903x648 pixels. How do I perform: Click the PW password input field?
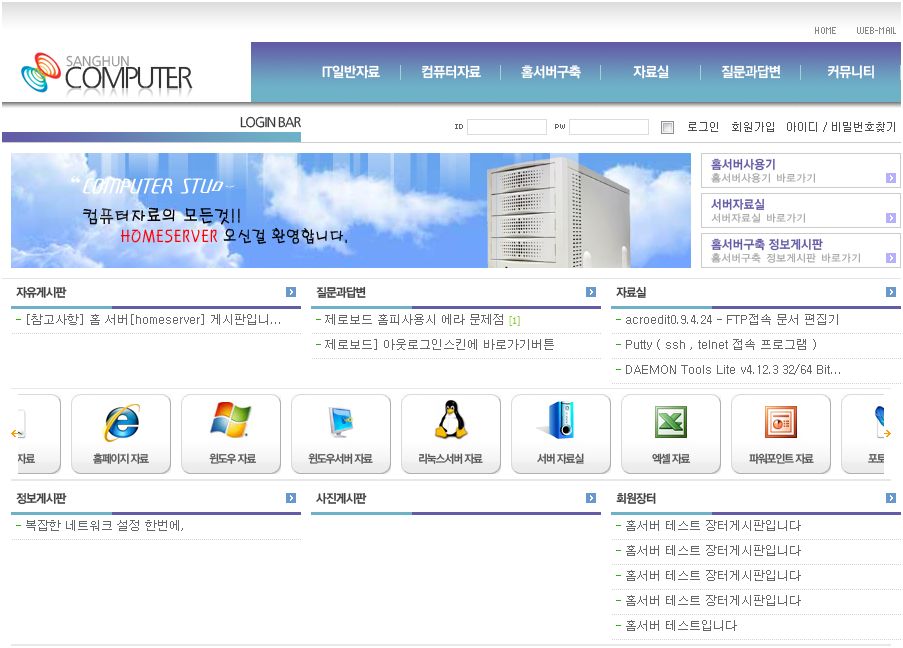pyautogui.click(x=609, y=127)
